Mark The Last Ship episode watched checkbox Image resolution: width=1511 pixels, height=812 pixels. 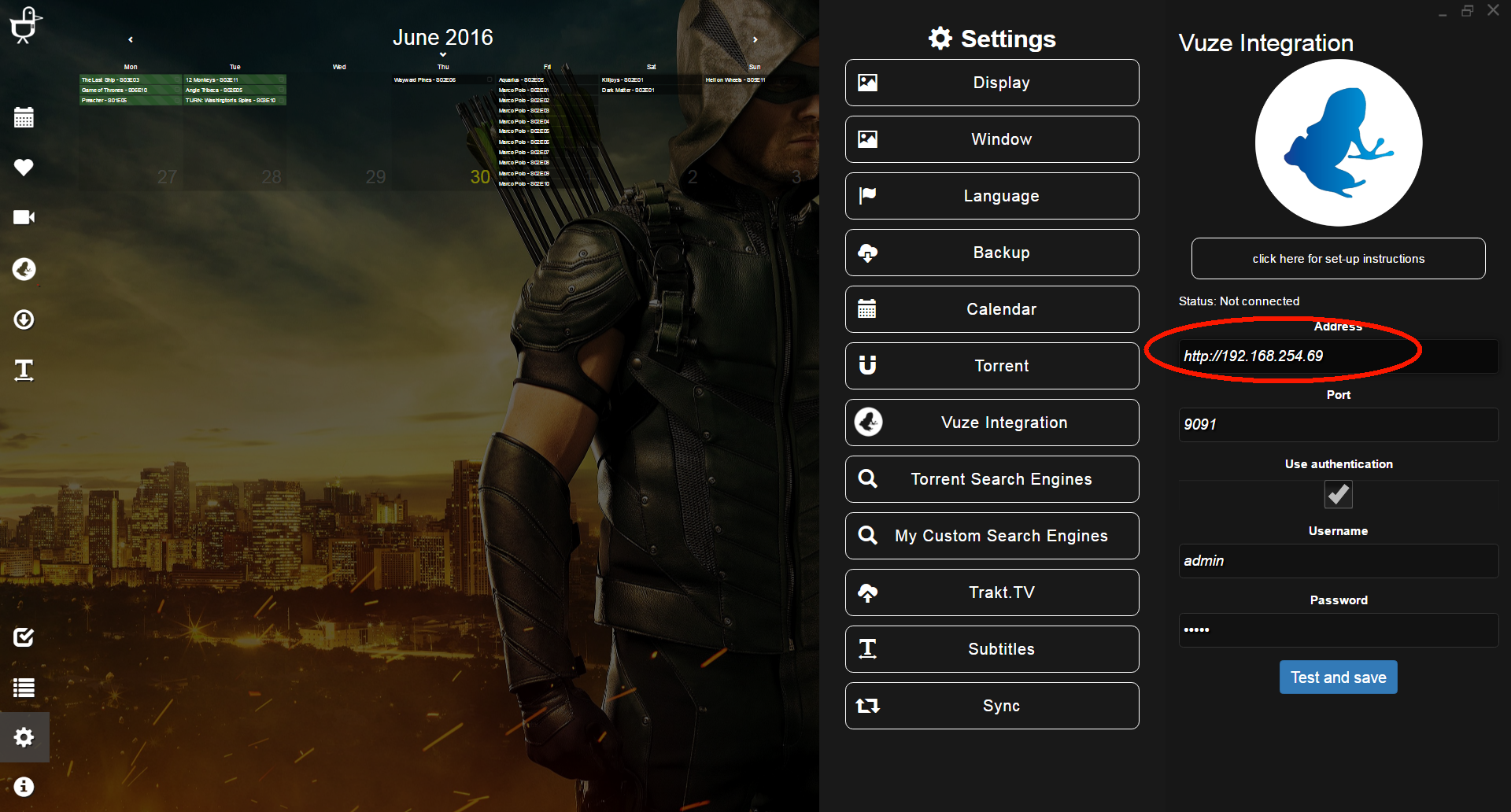[177, 79]
